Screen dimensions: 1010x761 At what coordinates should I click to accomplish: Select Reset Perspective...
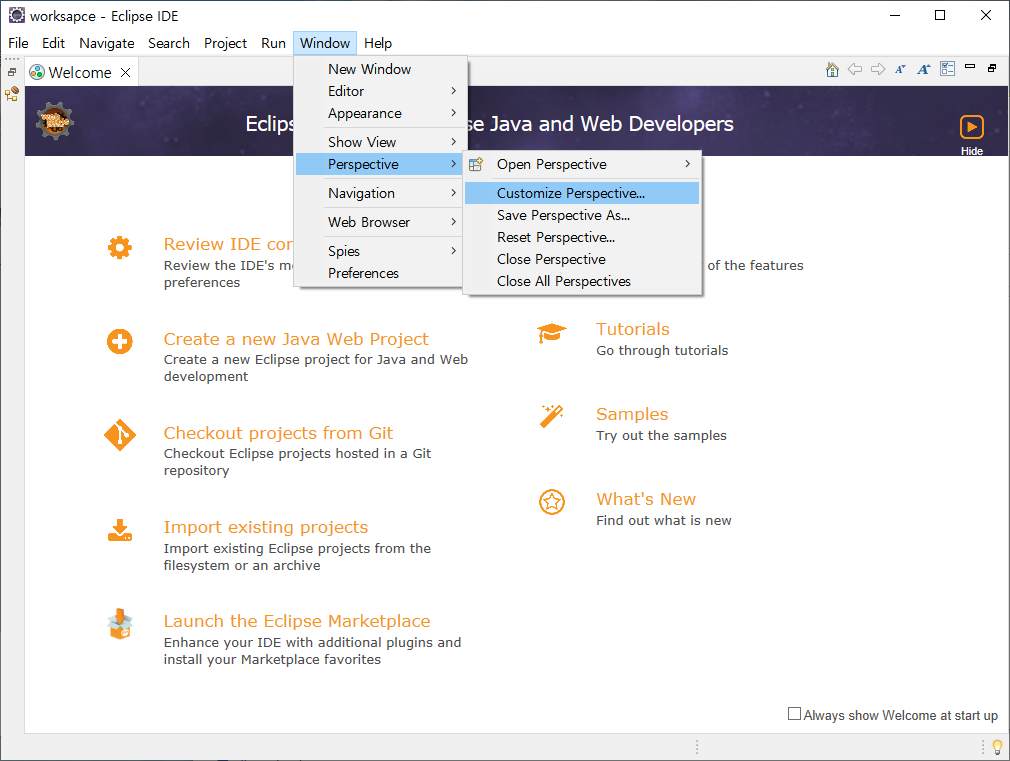point(582,237)
